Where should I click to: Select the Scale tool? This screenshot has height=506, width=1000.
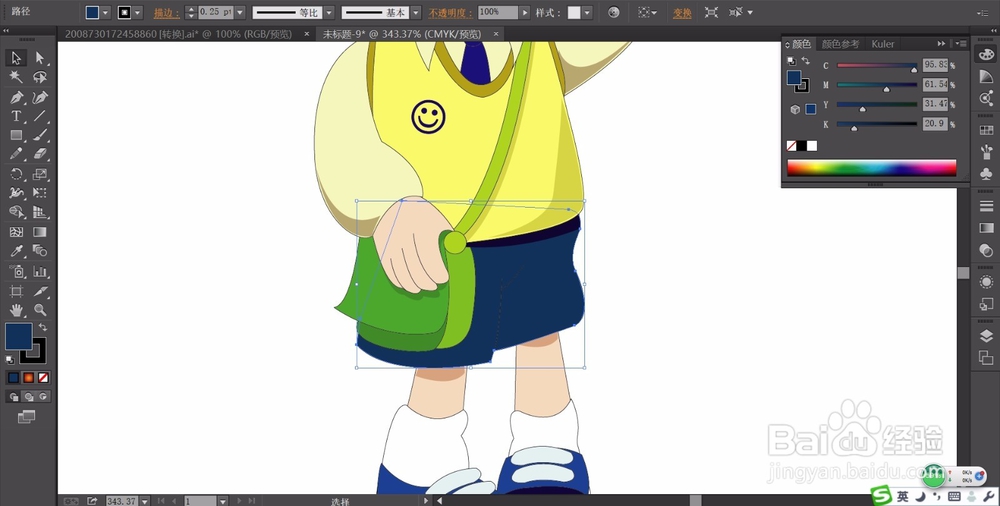pos(40,174)
